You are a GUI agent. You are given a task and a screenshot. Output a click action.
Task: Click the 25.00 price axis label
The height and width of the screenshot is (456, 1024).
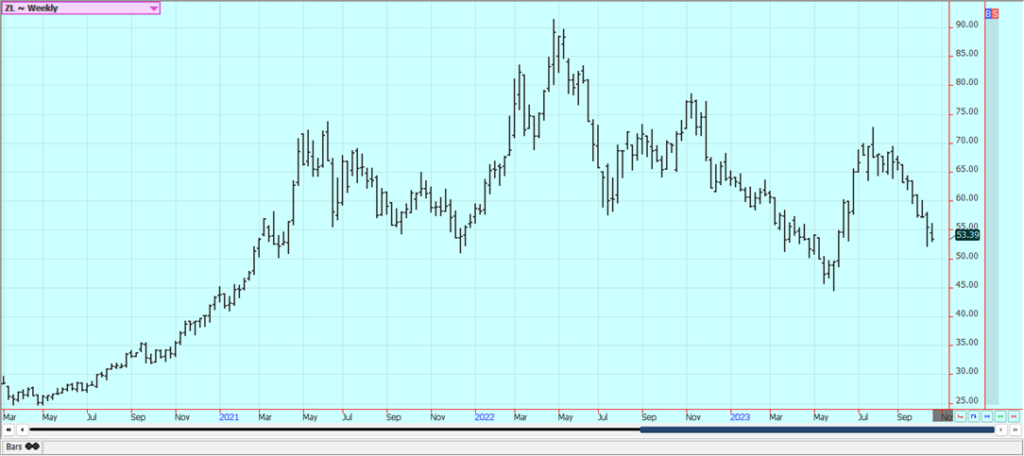click(967, 400)
